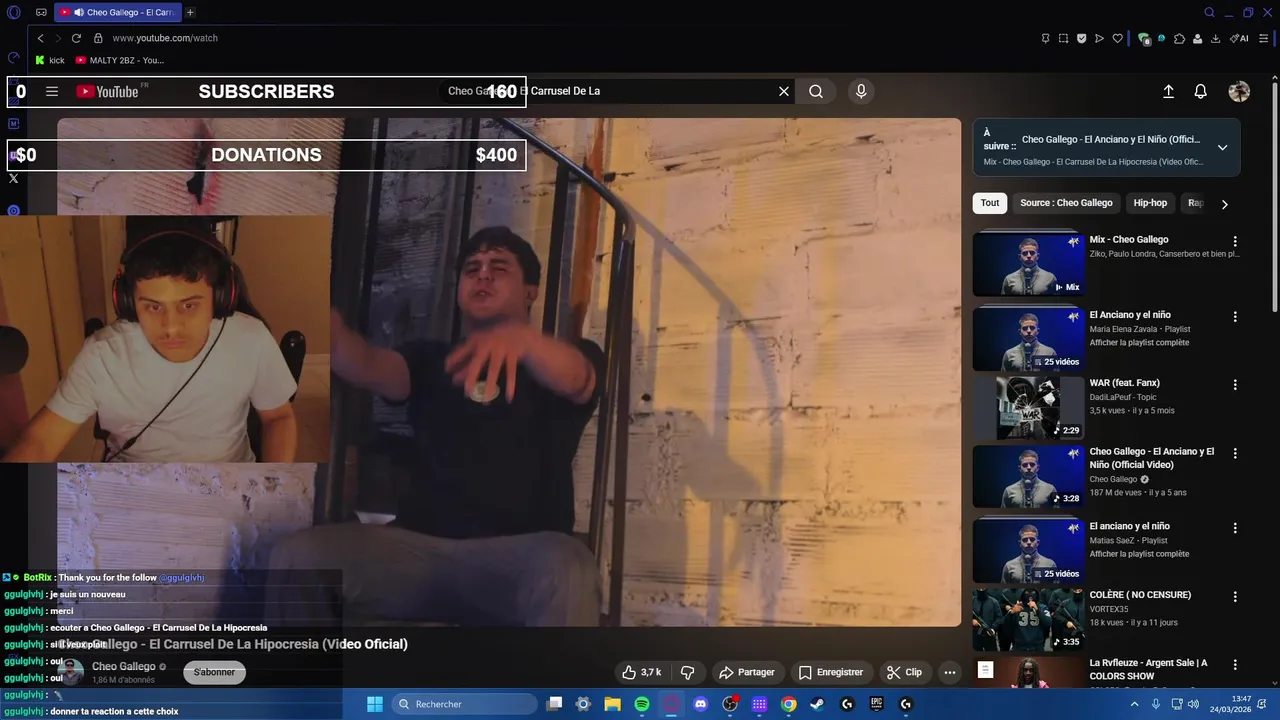
Task: Open the browser downloads icon
Action: click(x=1216, y=38)
